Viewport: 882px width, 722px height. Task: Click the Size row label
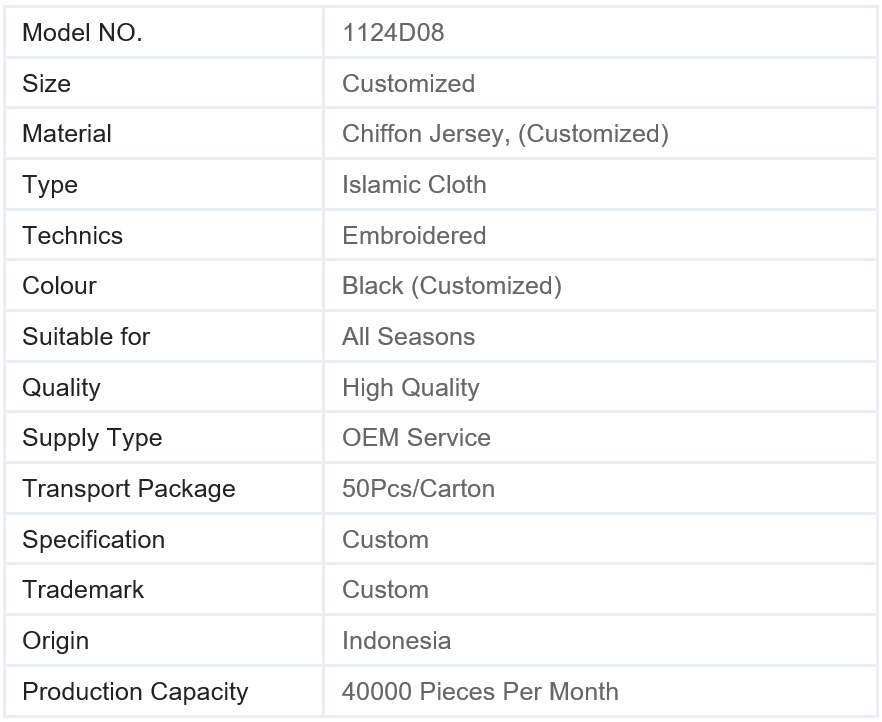tap(47, 83)
